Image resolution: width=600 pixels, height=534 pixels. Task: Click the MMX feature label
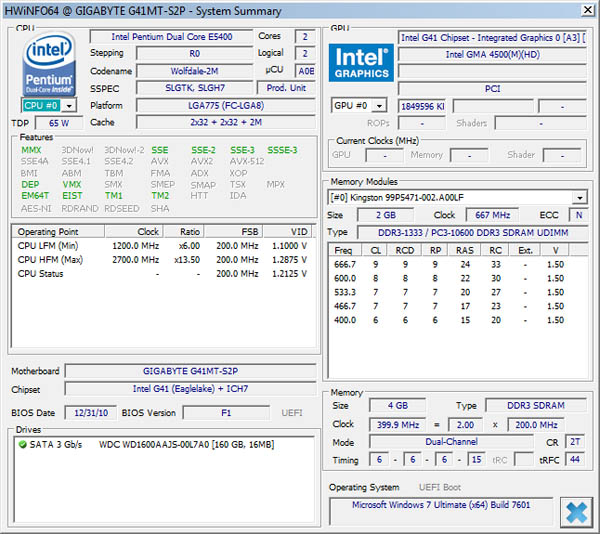(31, 150)
